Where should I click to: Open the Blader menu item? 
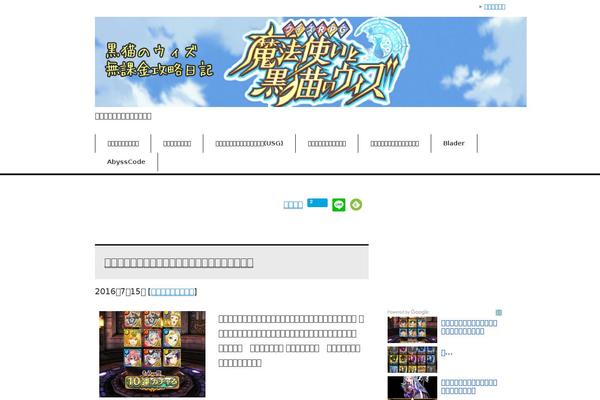(x=454, y=143)
